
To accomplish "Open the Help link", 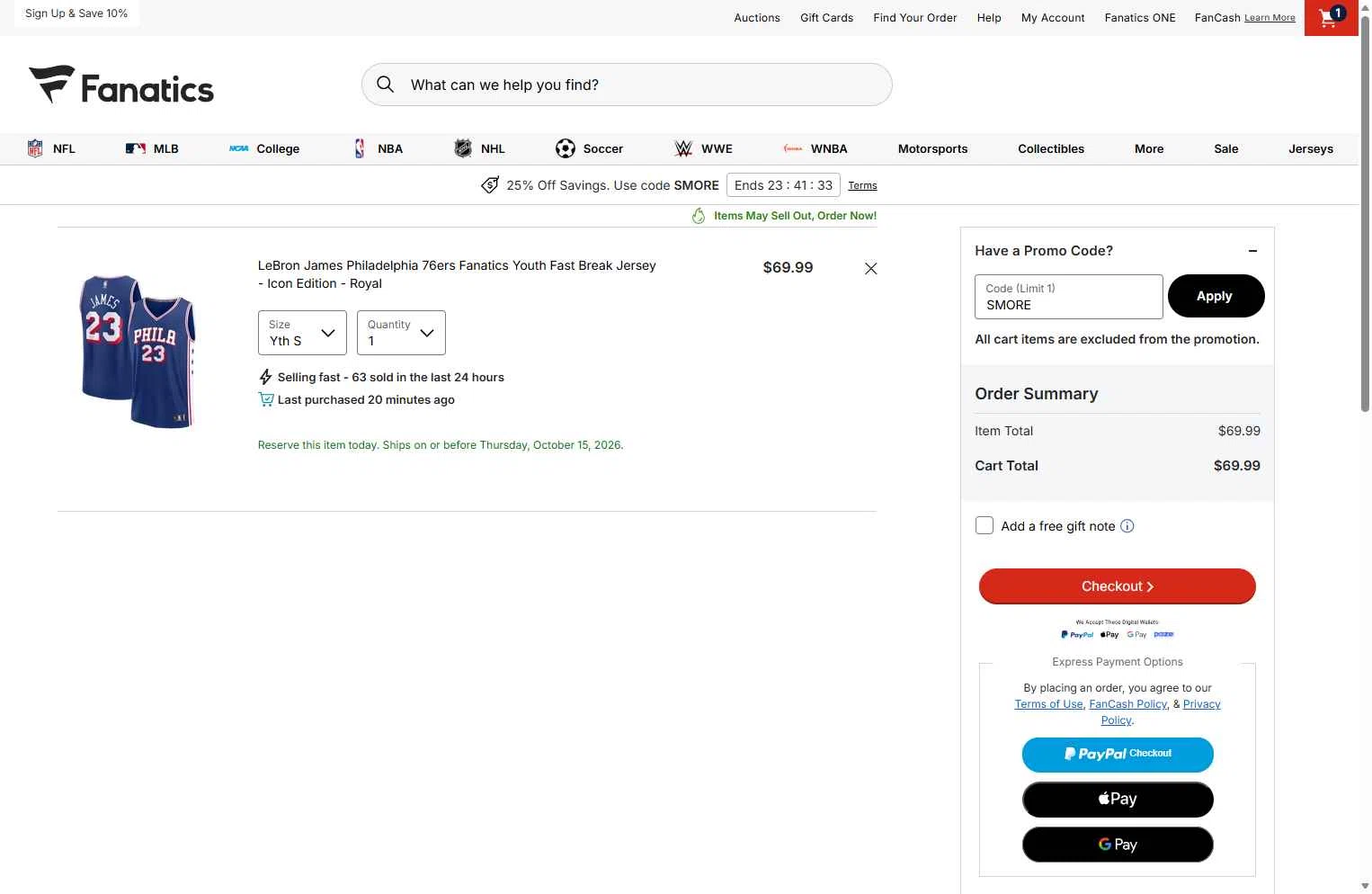I will coord(989,17).
